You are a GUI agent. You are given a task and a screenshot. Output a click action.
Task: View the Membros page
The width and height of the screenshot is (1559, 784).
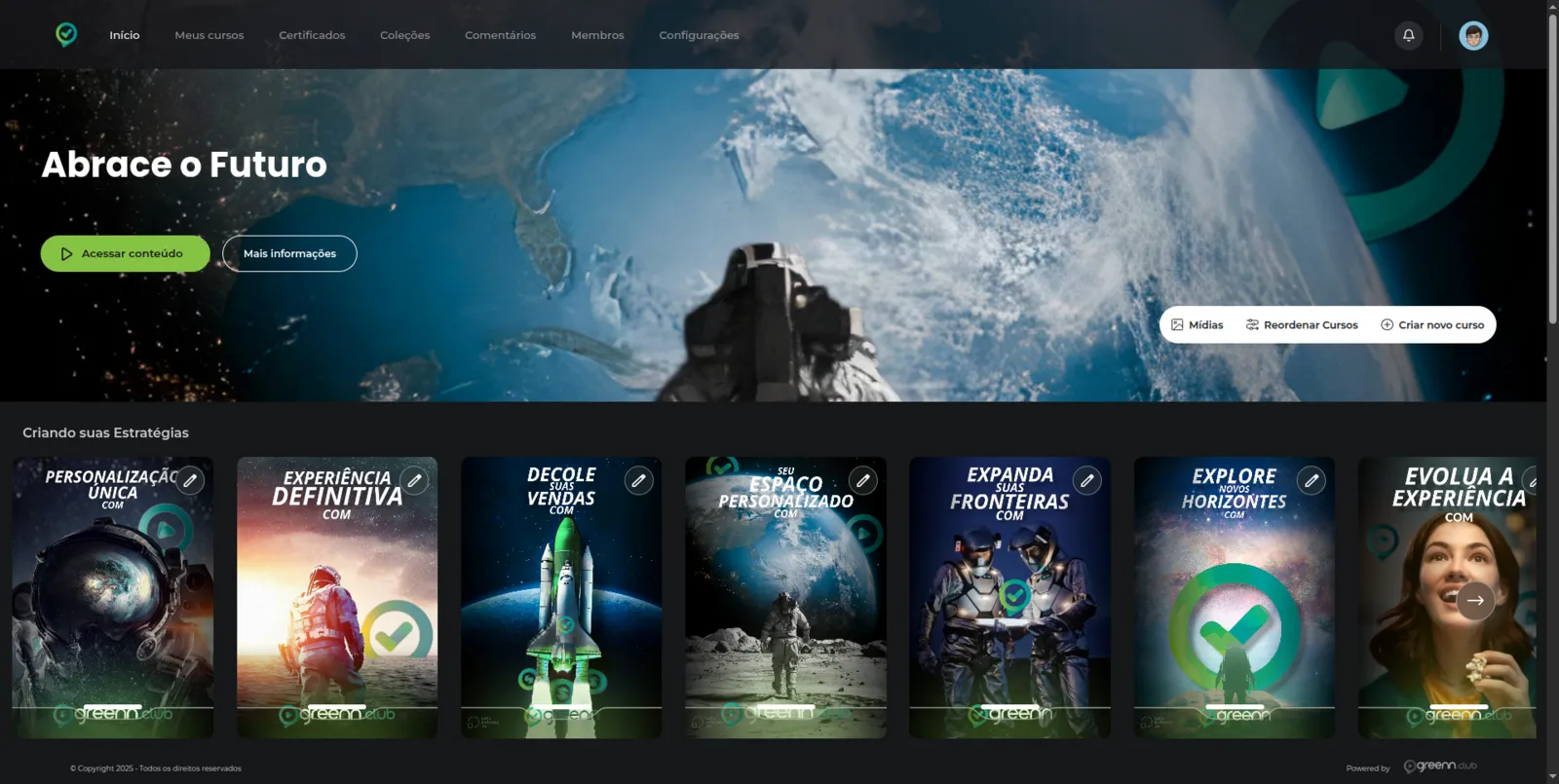(x=597, y=35)
